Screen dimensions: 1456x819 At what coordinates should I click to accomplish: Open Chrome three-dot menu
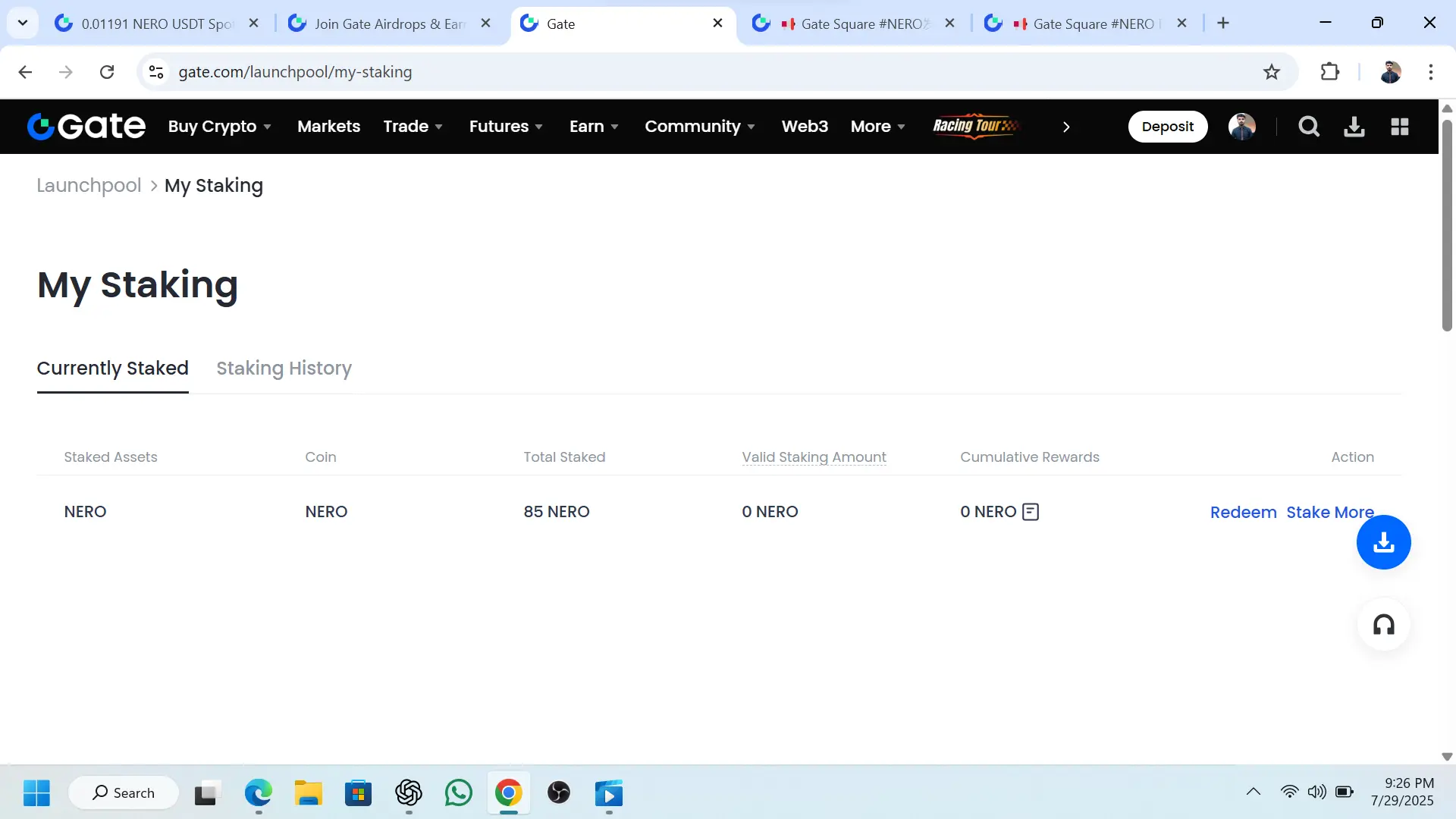(1431, 72)
